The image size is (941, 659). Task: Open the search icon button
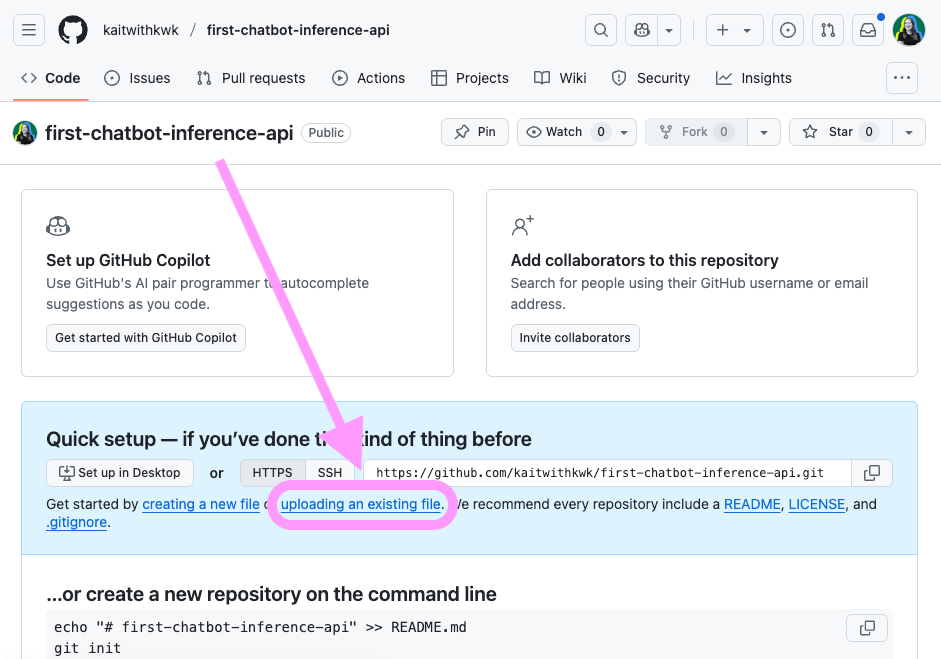[x=600, y=30]
